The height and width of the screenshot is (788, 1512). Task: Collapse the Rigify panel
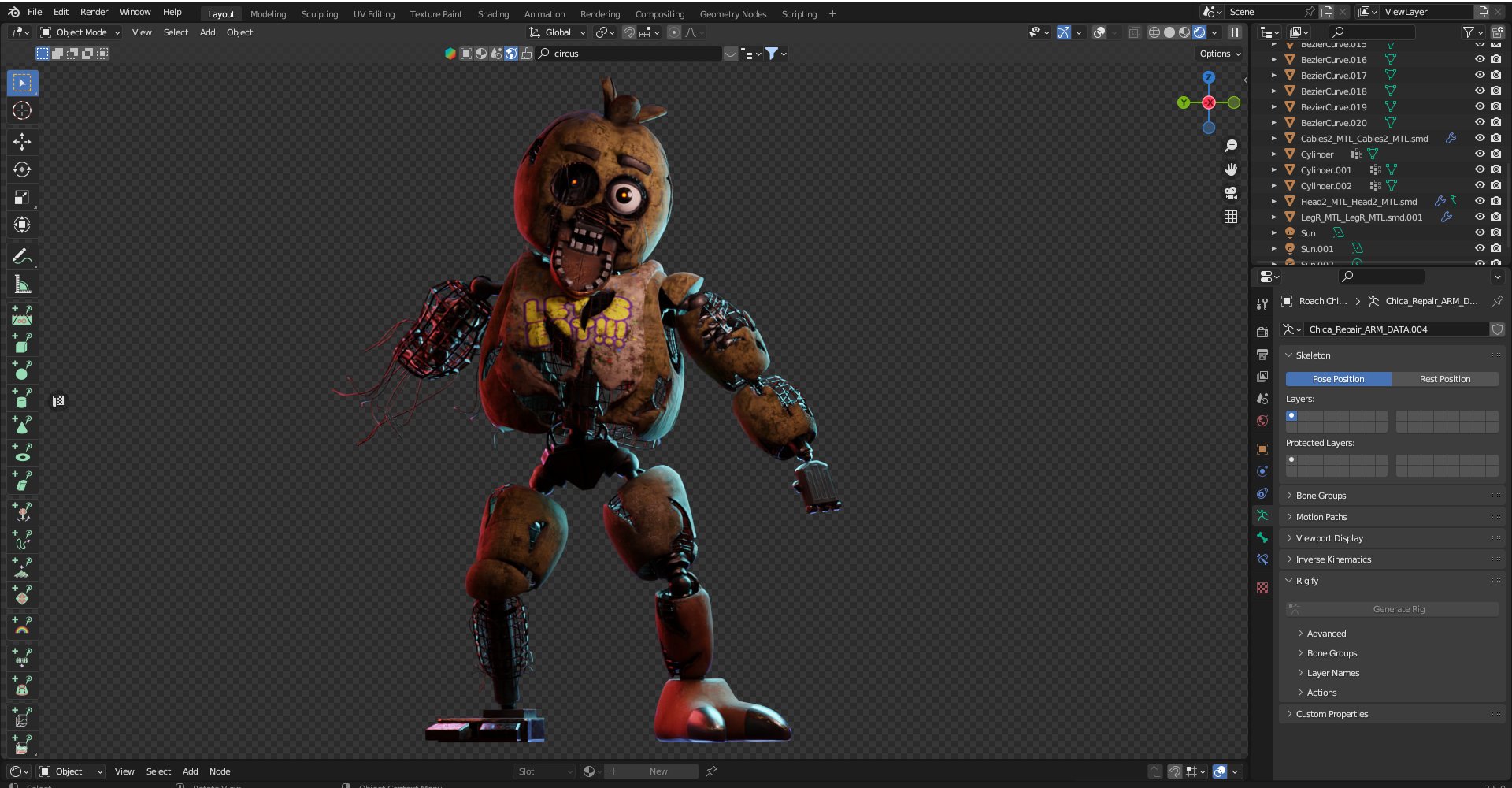click(x=1392, y=581)
